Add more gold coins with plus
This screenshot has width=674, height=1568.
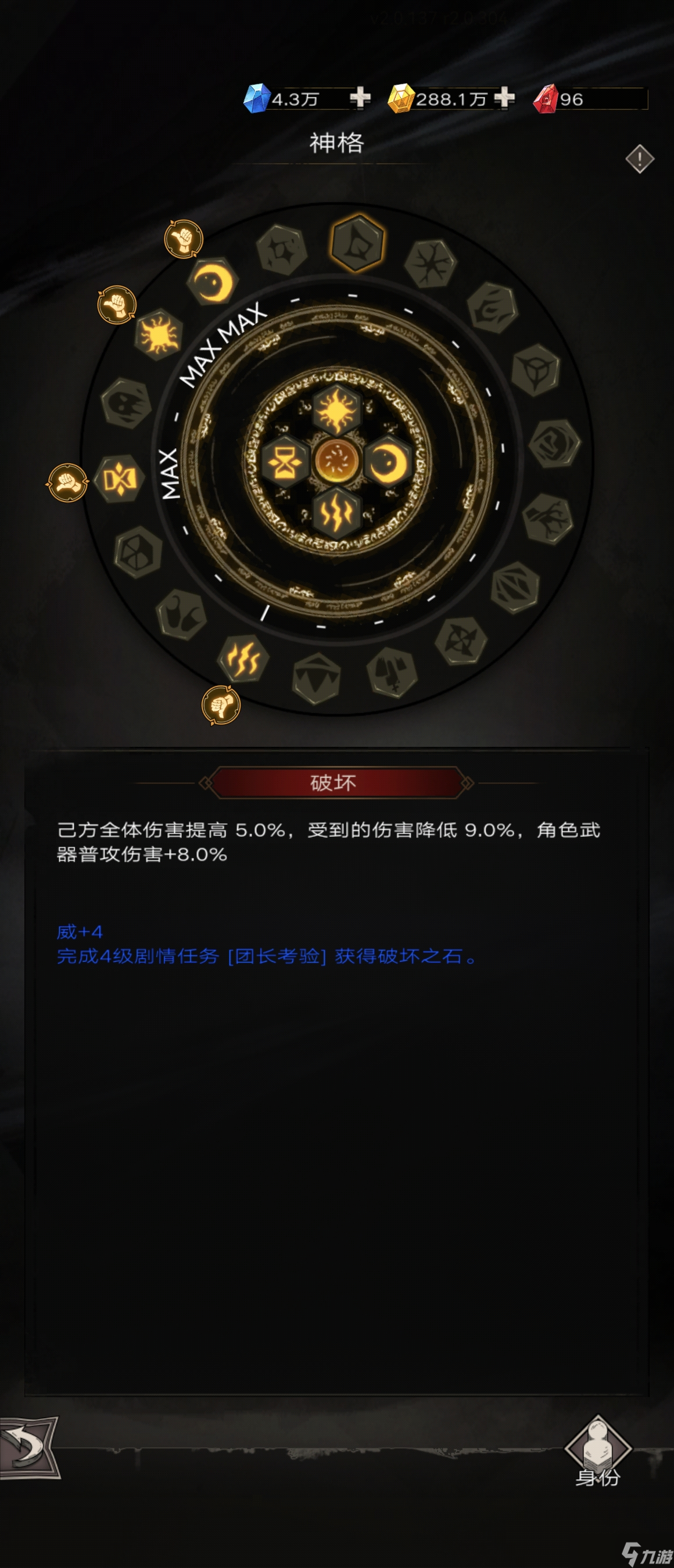(x=504, y=98)
